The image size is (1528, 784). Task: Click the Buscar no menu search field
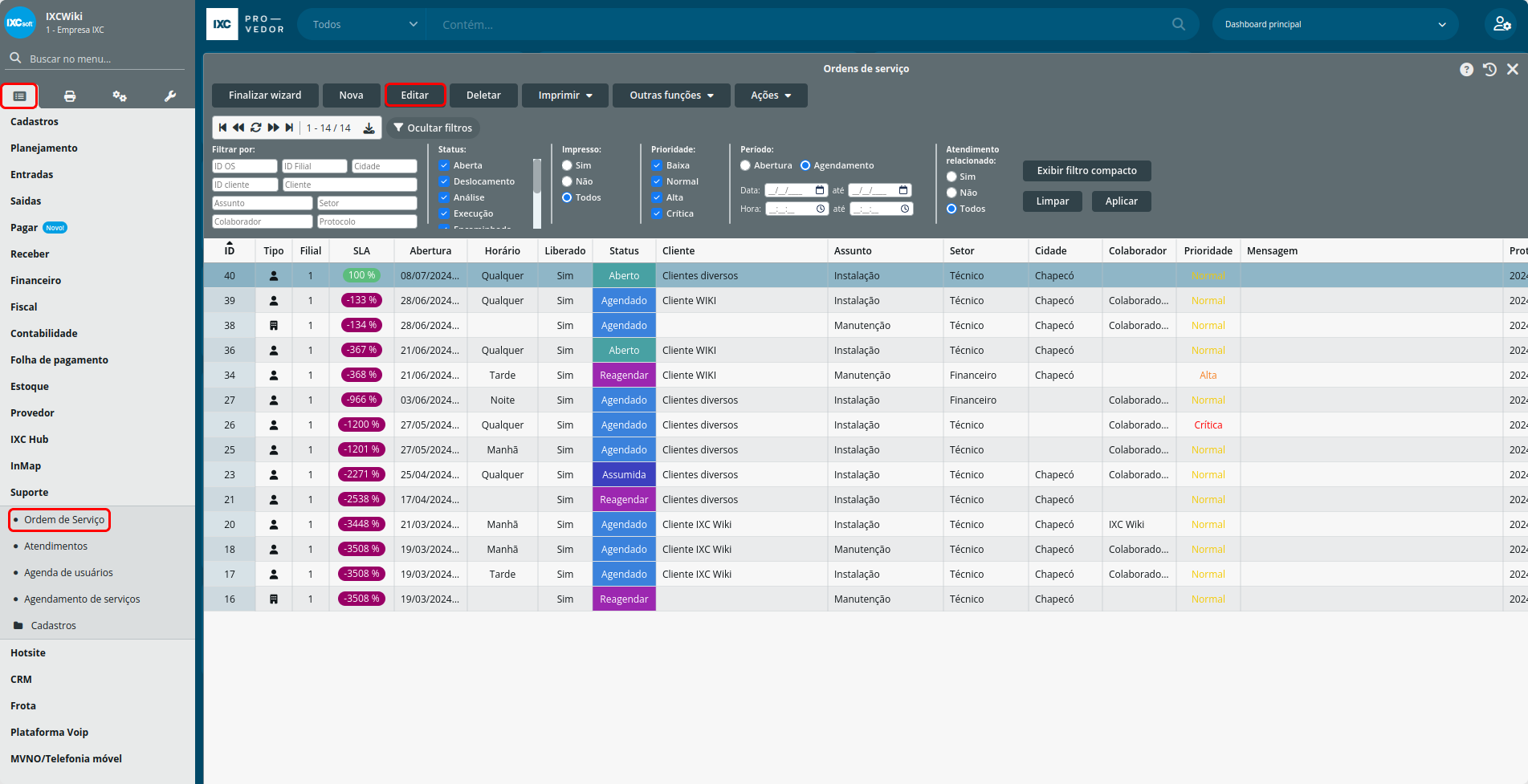pyautogui.click(x=96, y=59)
